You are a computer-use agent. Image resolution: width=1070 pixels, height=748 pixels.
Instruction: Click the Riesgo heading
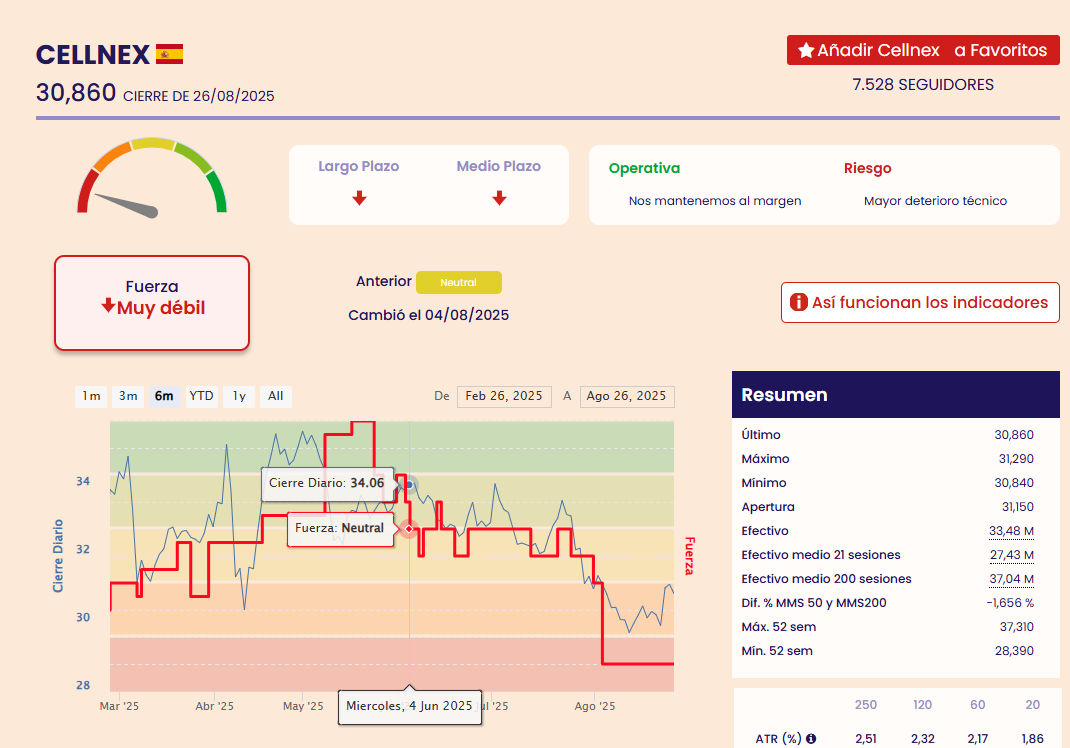[867, 169]
